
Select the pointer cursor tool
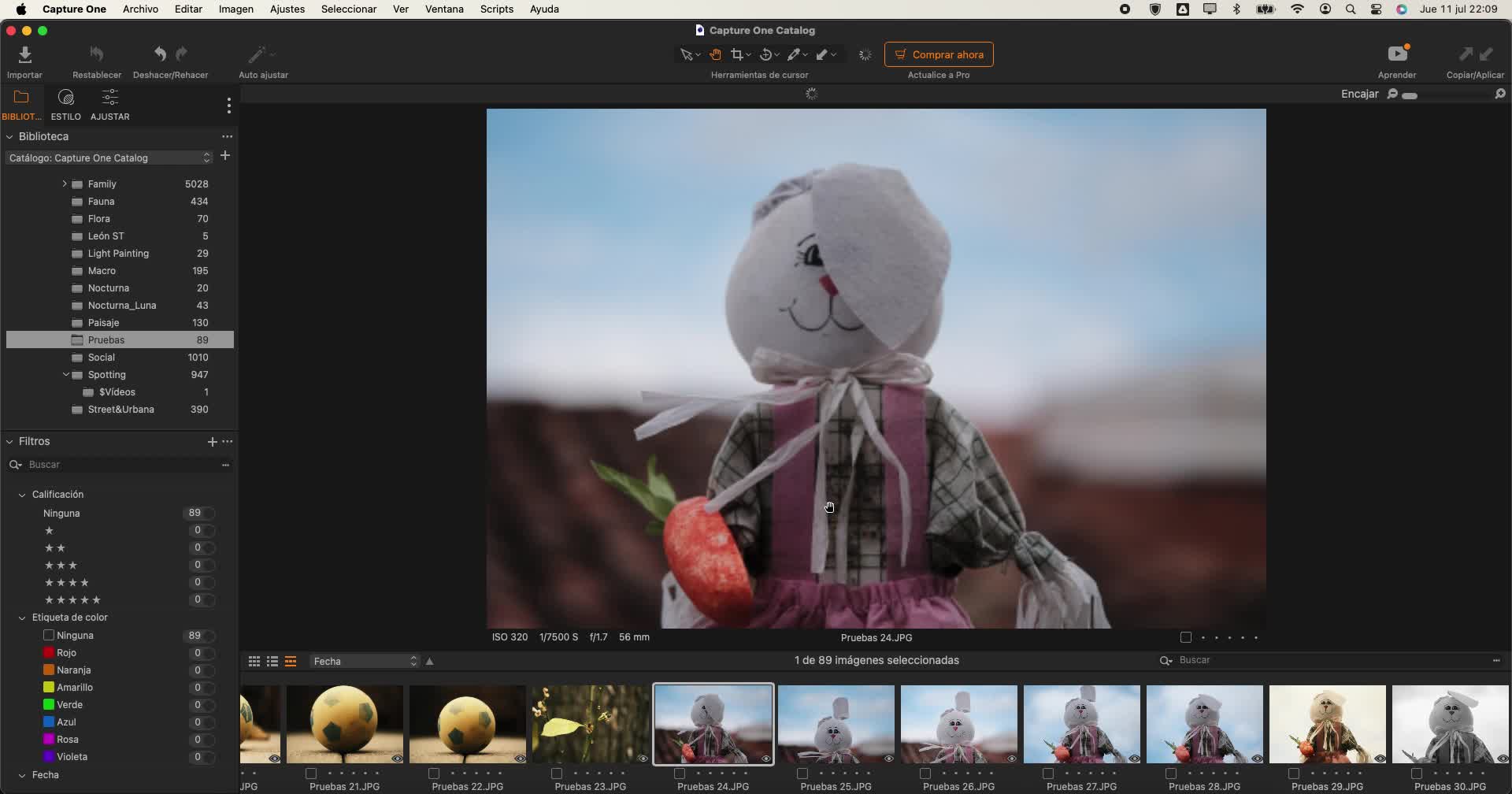(x=687, y=54)
